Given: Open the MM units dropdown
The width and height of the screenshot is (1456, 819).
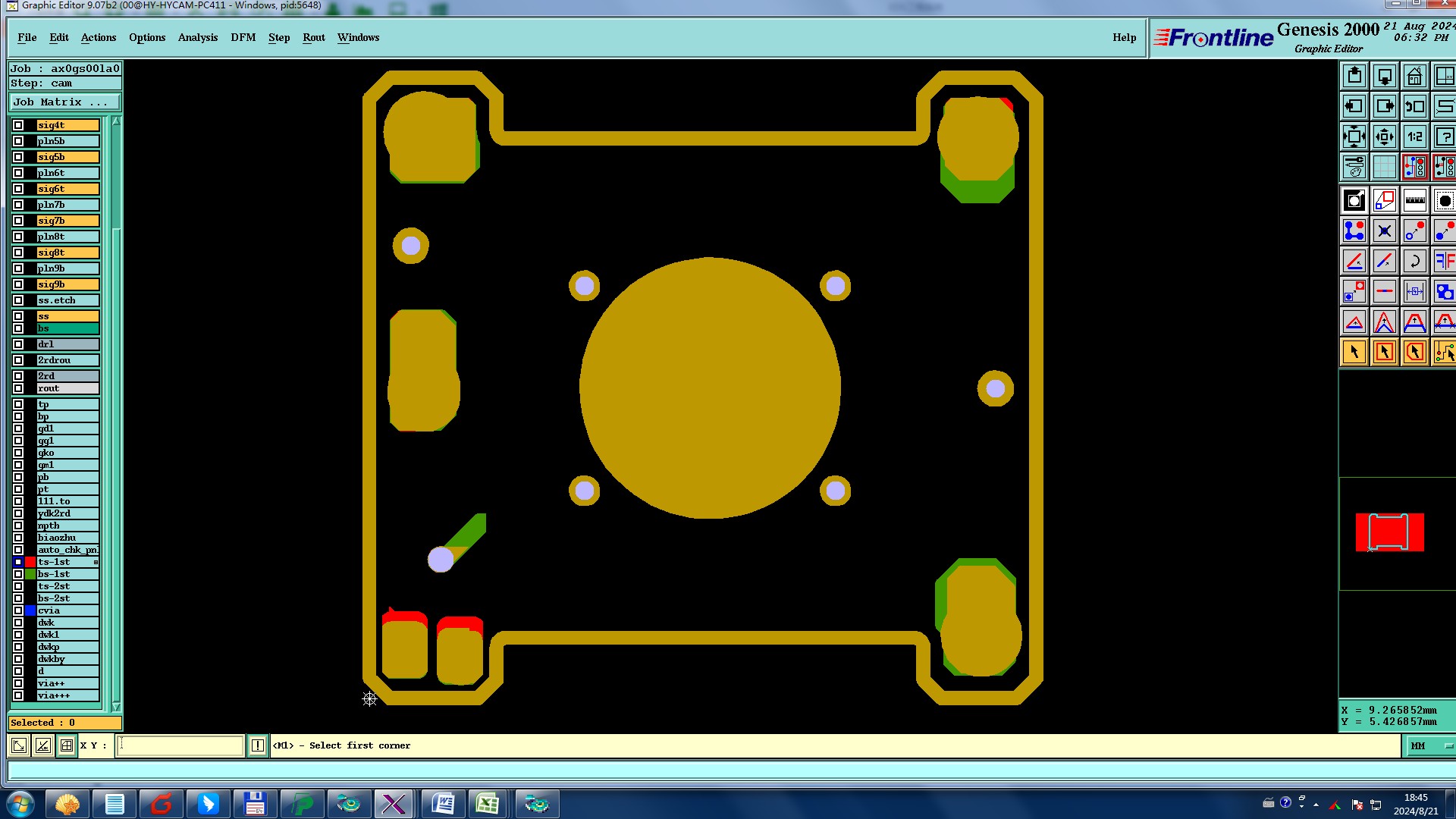Looking at the screenshot, I should click(1430, 746).
